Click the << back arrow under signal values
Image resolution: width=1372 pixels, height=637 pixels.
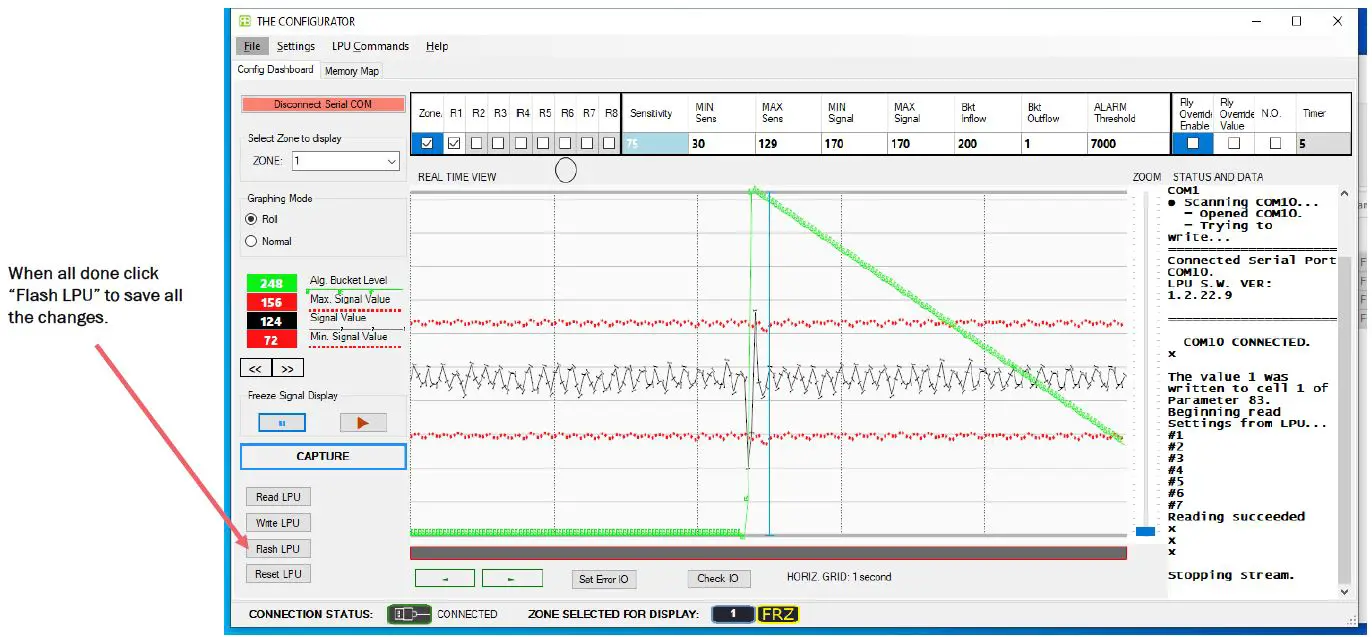tap(255, 367)
